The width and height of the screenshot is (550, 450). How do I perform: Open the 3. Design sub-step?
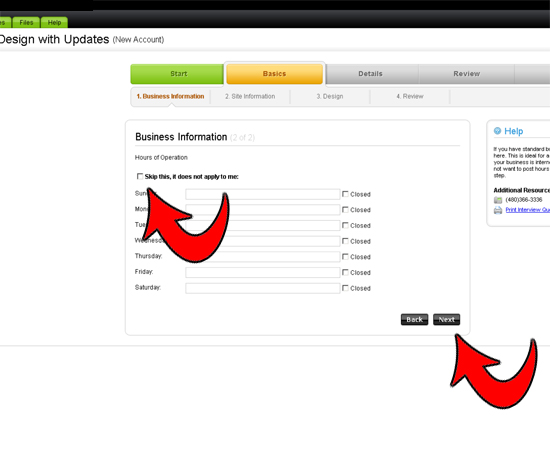point(330,96)
